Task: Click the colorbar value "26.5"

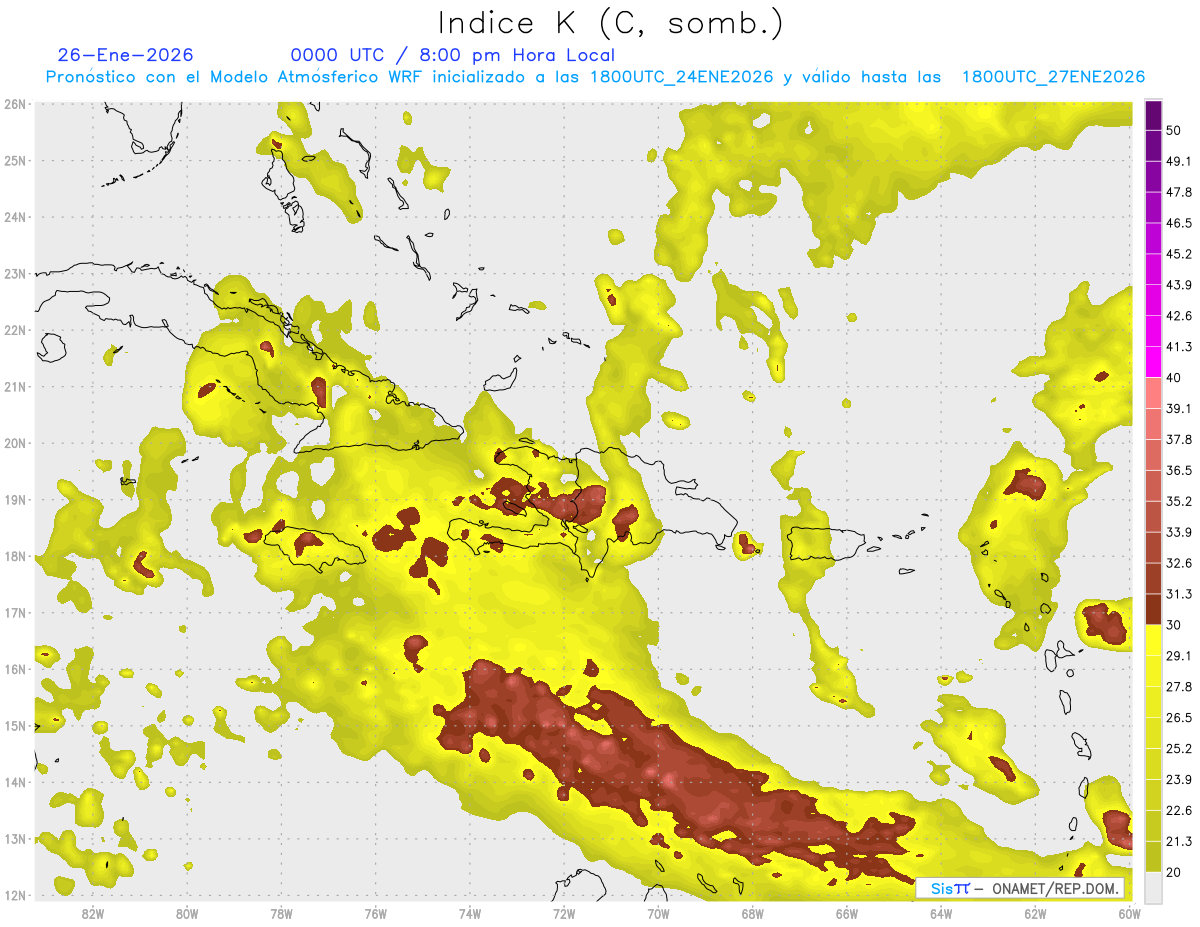Action: click(x=1178, y=718)
